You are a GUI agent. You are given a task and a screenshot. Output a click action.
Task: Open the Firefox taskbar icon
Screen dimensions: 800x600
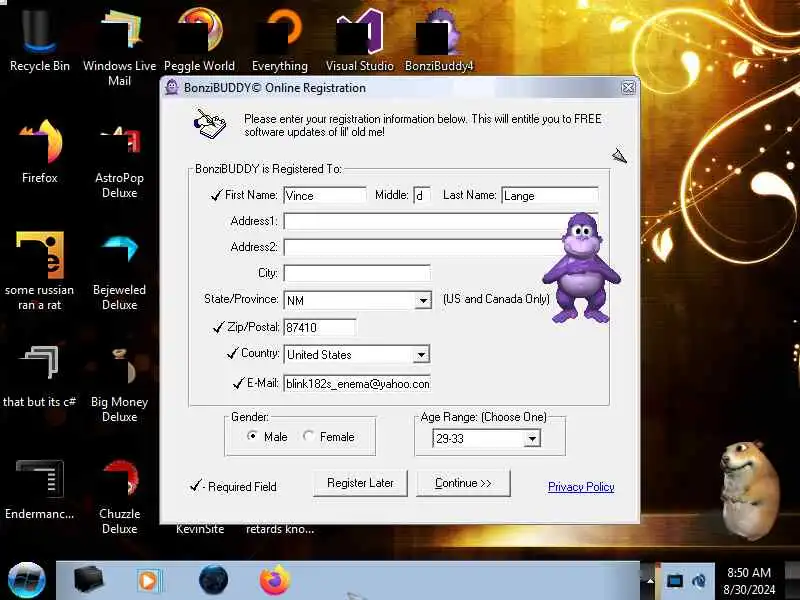(274, 580)
